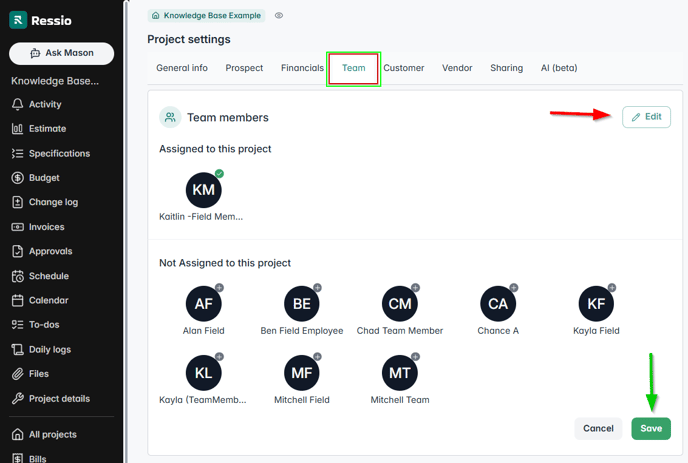Image resolution: width=688 pixels, height=463 pixels.
Task: Open the Sharing tab
Action: coord(506,68)
